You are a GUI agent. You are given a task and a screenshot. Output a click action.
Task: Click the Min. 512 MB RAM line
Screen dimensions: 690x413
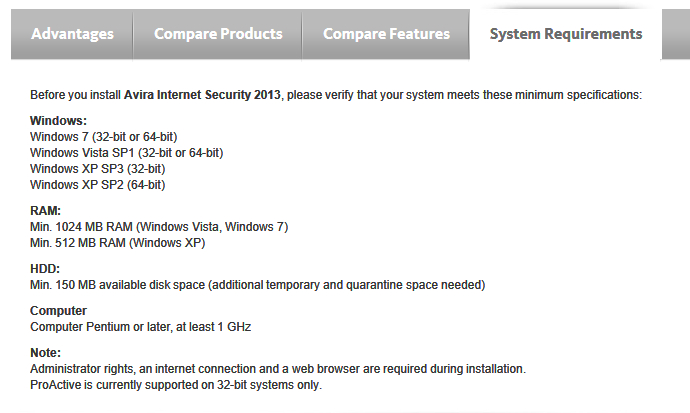[x=117, y=243]
